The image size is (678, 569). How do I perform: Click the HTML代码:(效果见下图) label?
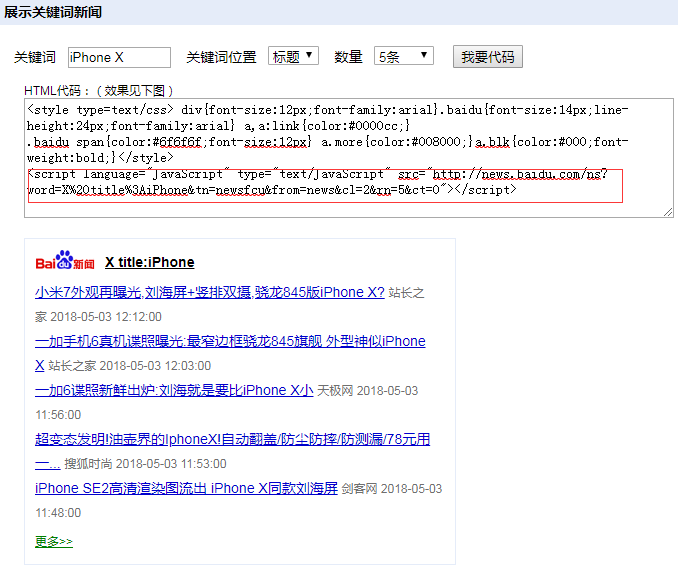coord(99,91)
